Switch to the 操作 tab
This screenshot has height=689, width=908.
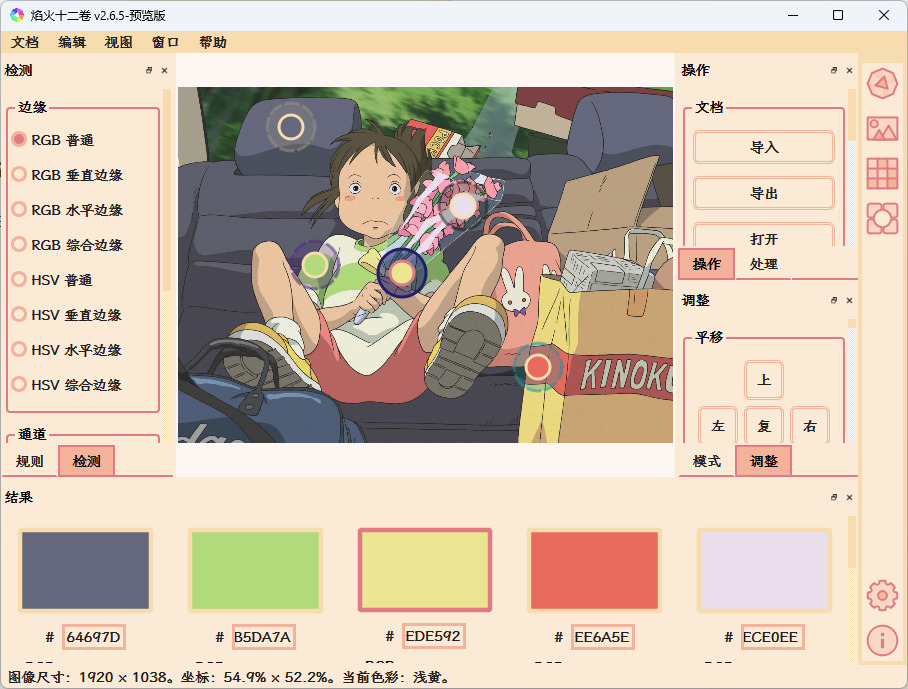[706, 264]
